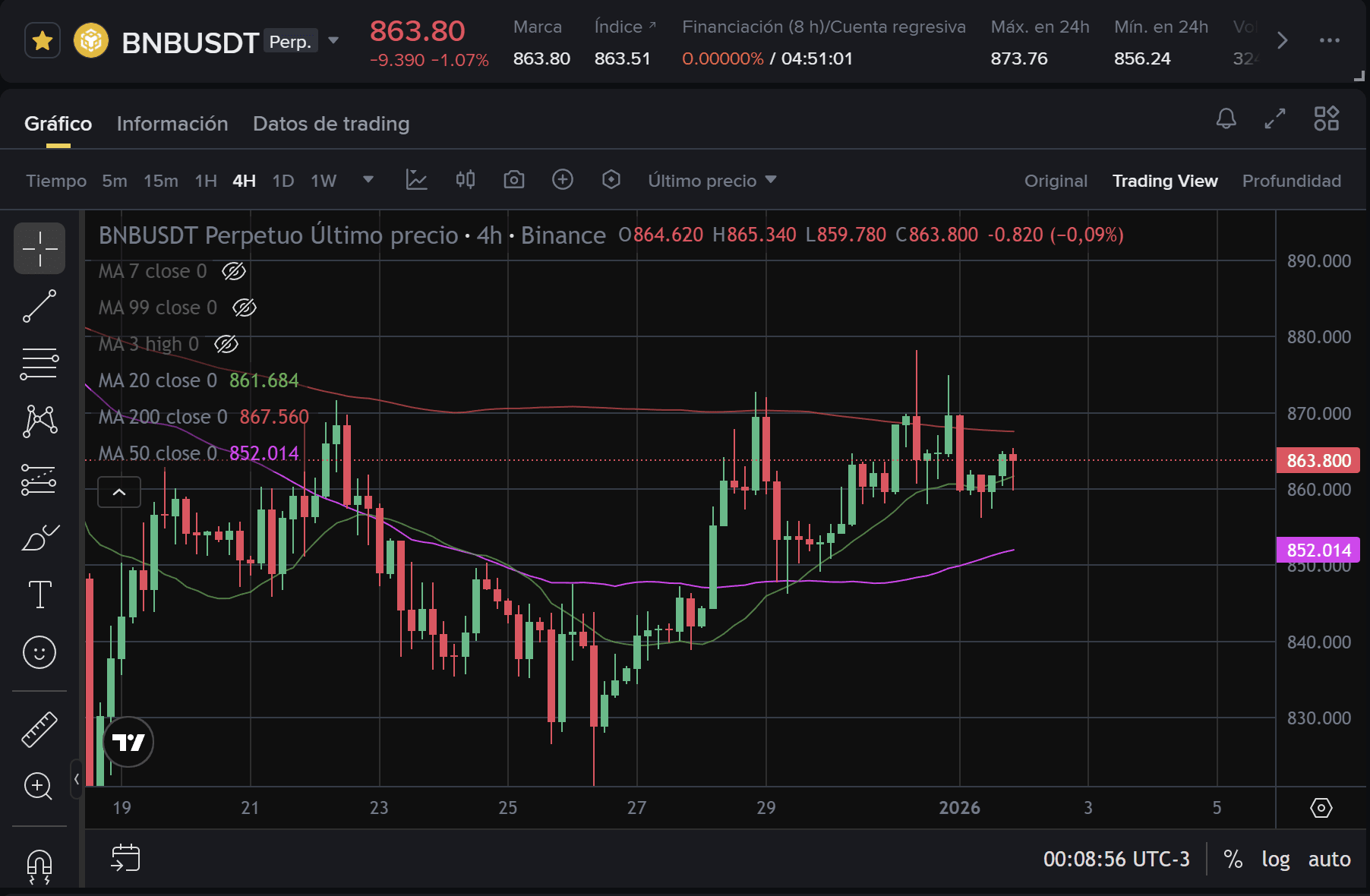
Task: Show more market stats with right chevron
Action: tap(1283, 41)
